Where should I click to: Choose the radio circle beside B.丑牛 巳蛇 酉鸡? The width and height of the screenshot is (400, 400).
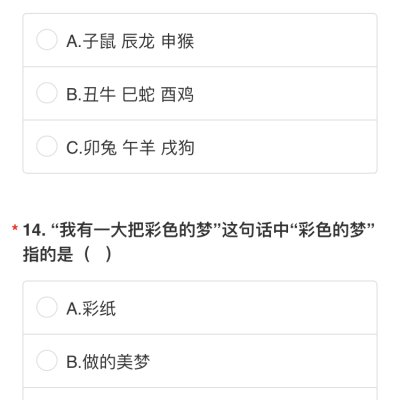tap(47, 93)
